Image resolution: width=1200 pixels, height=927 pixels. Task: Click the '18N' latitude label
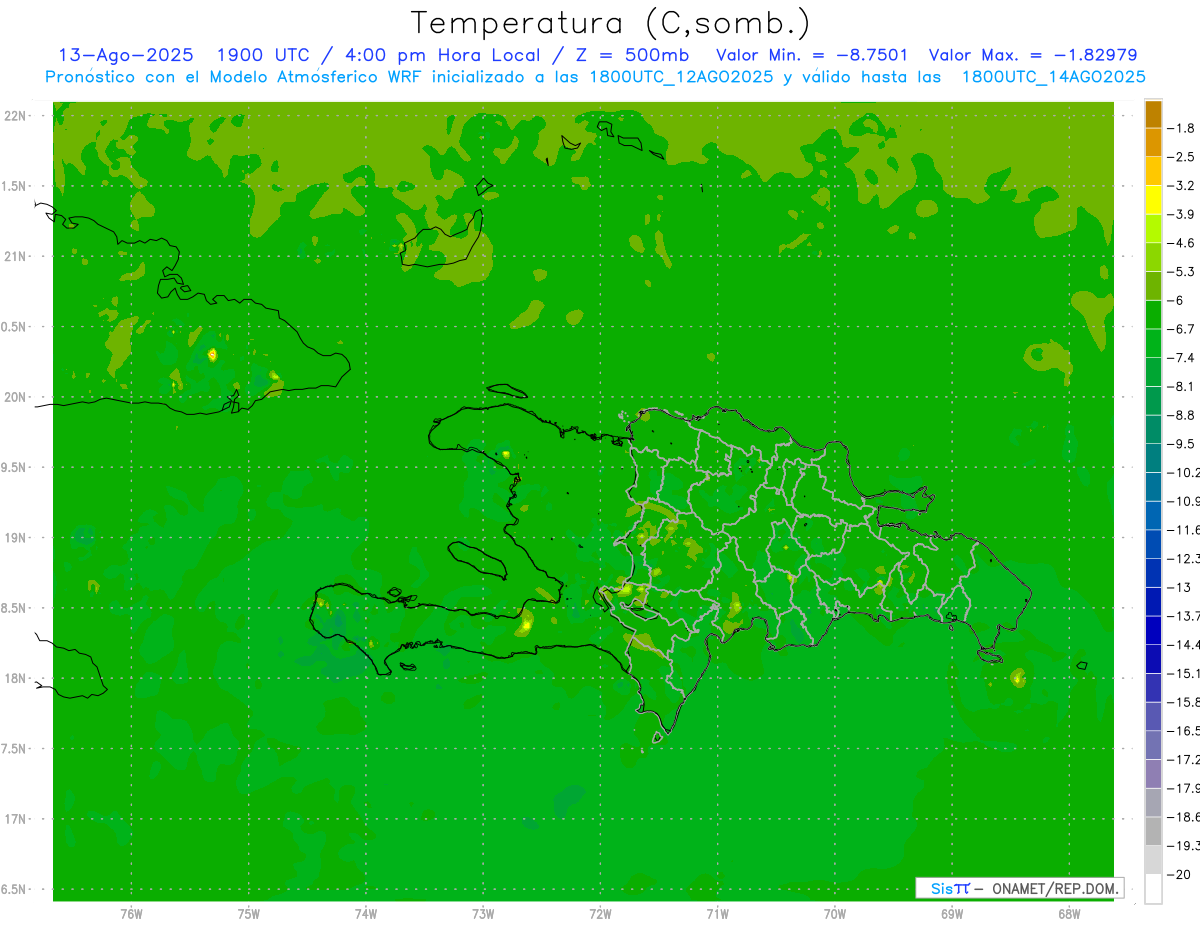coord(17,678)
